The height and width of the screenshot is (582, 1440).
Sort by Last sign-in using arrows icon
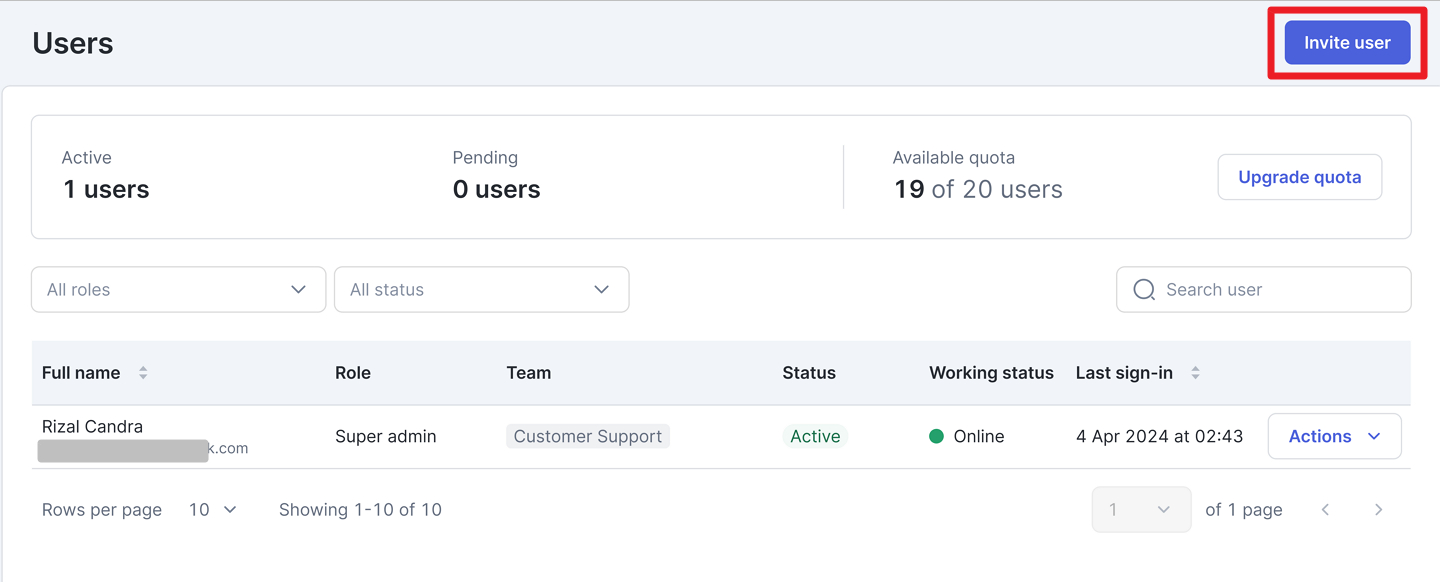coord(1195,373)
